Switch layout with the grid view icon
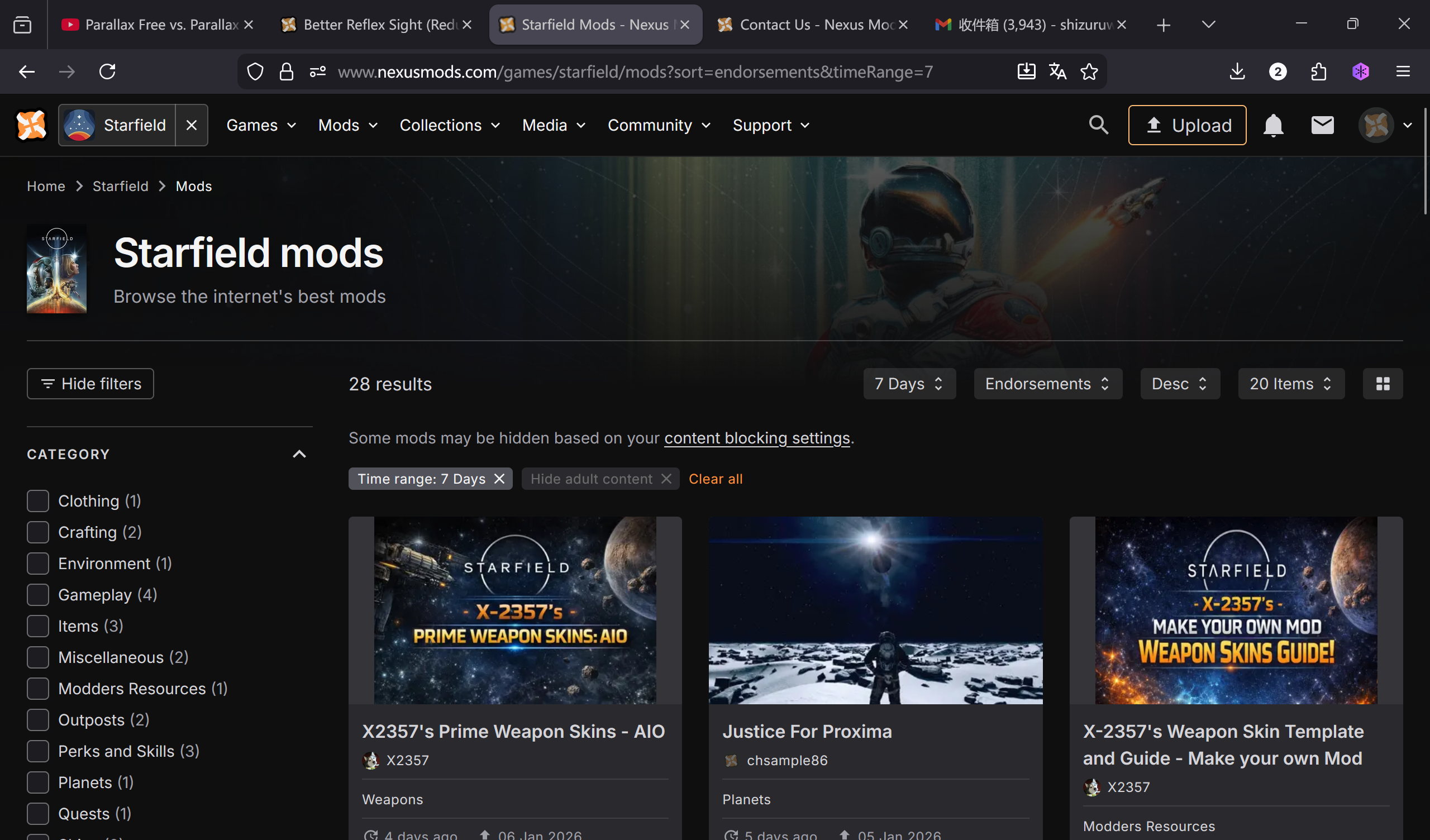The width and height of the screenshot is (1430, 840). coord(1383,384)
